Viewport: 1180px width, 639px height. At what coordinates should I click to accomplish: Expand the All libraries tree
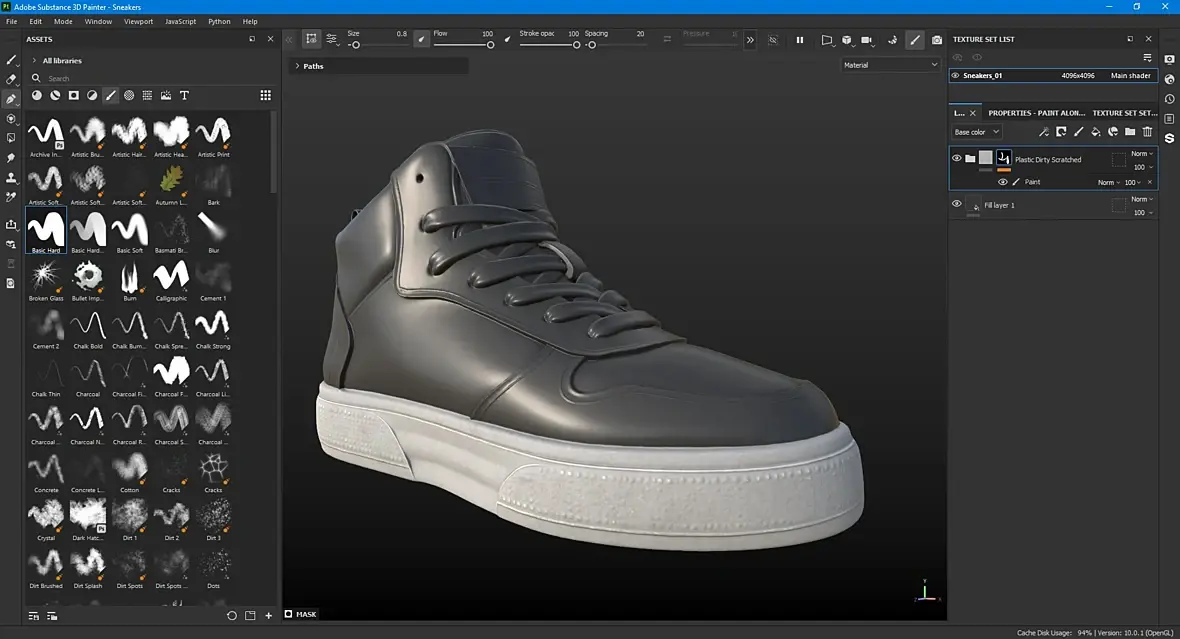[34, 61]
